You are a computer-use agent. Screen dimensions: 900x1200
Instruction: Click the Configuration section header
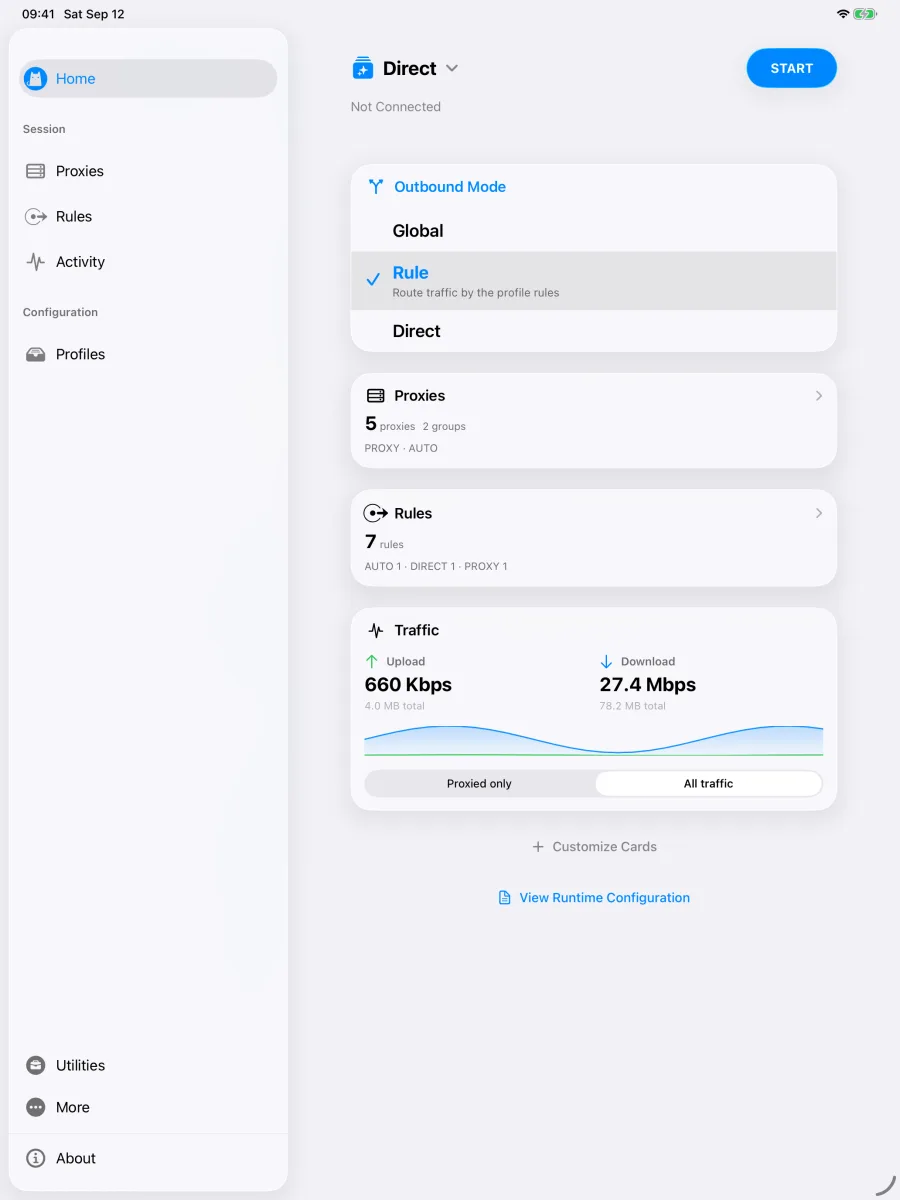[60, 312]
